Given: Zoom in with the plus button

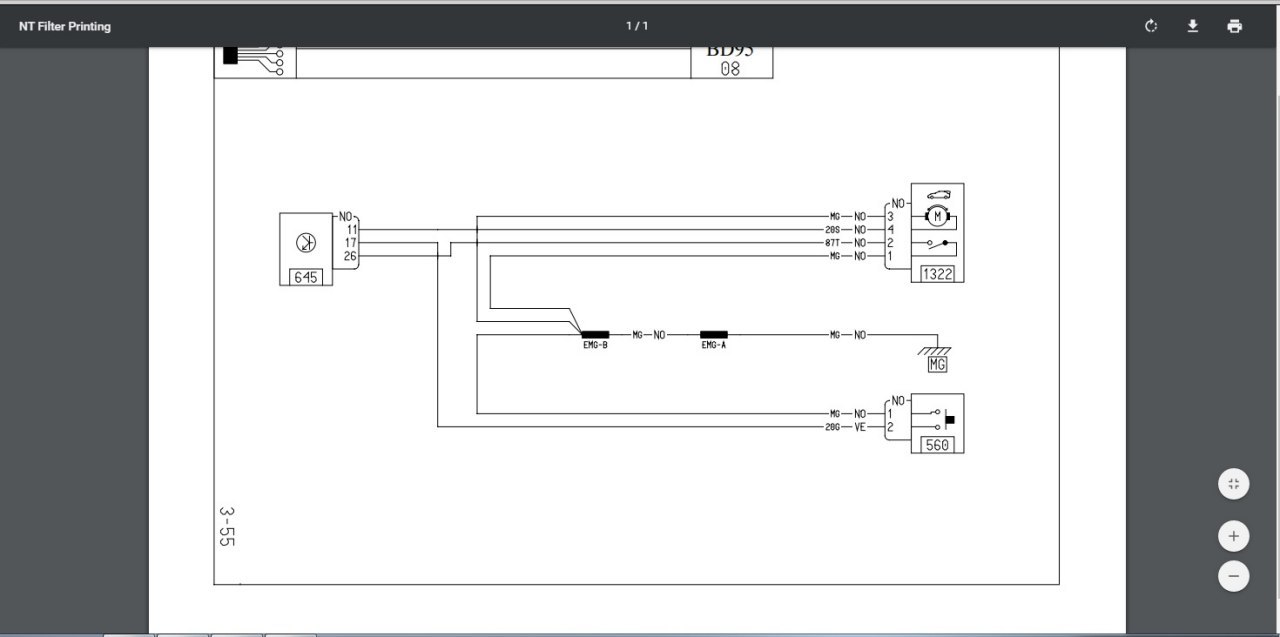Looking at the screenshot, I should (1234, 536).
